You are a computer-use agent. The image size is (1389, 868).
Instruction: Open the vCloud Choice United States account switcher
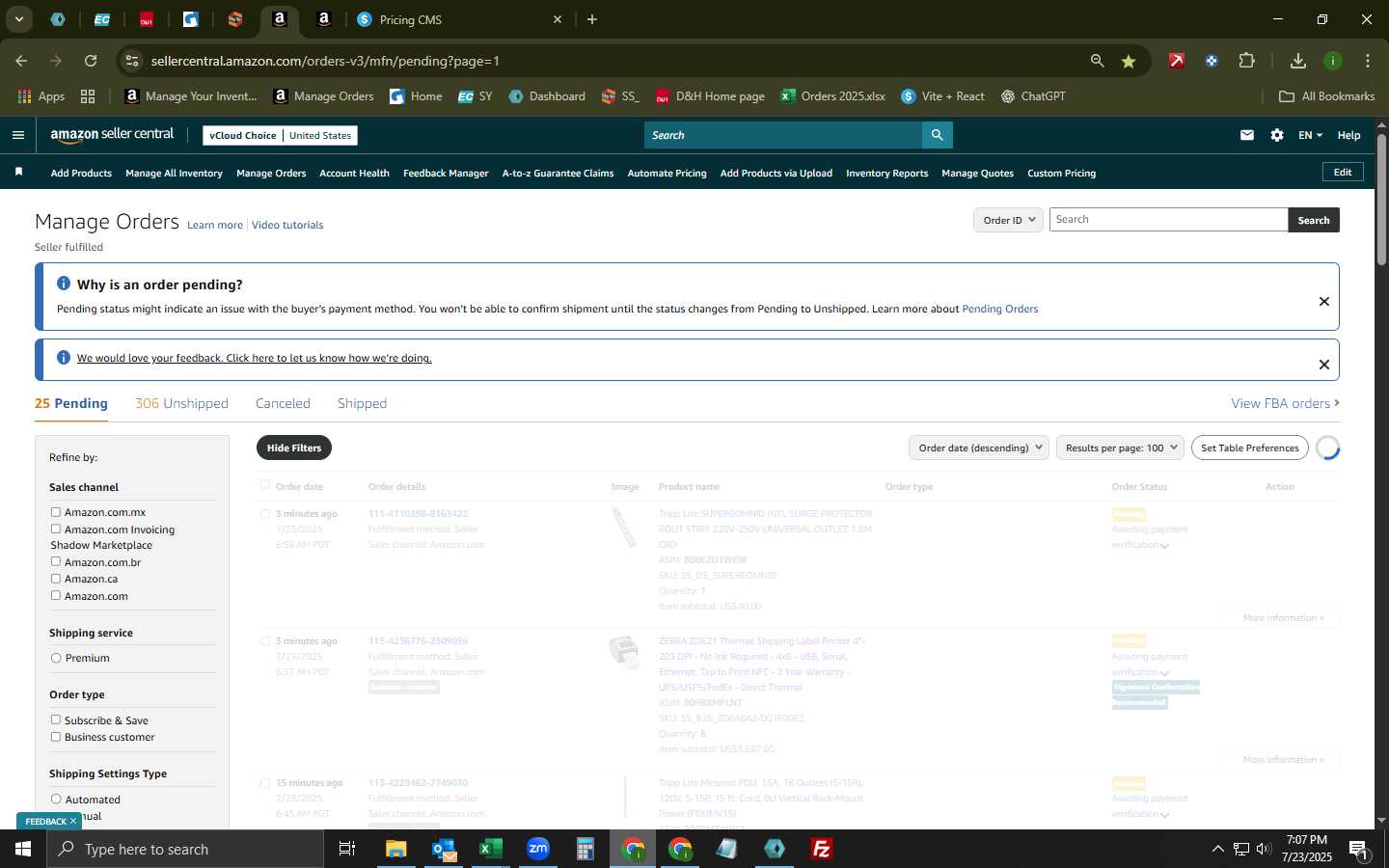(280, 135)
